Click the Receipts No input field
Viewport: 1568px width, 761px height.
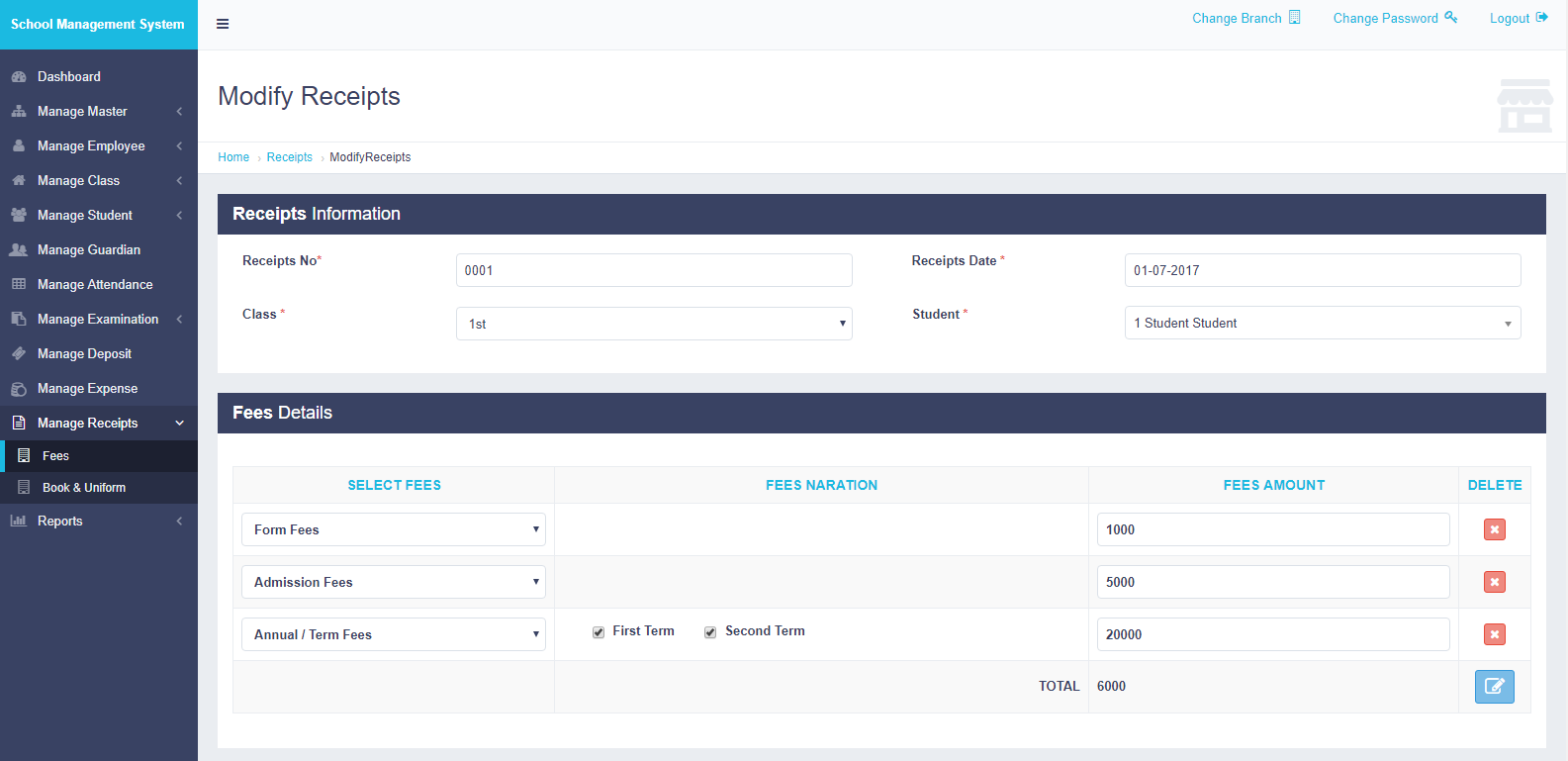click(x=654, y=270)
